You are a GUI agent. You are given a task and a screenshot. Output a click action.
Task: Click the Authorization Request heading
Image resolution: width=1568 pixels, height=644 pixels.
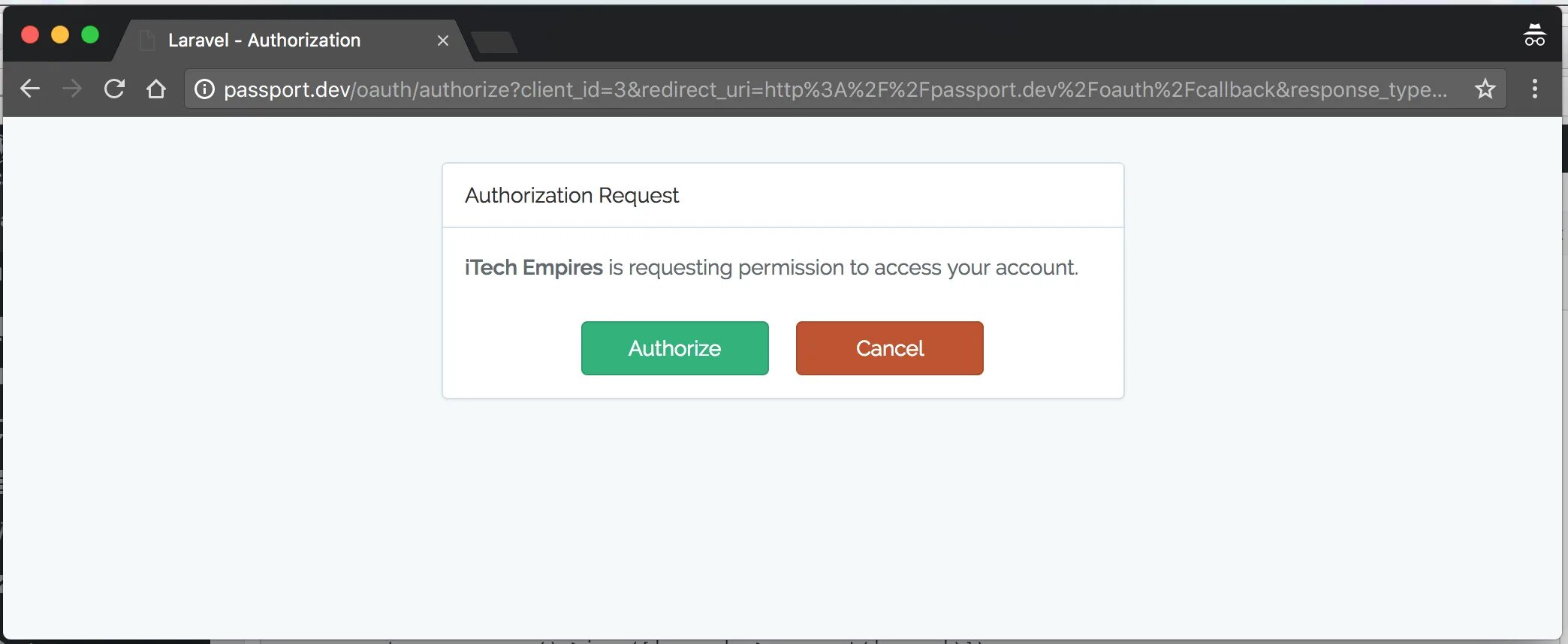coord(571,195)
